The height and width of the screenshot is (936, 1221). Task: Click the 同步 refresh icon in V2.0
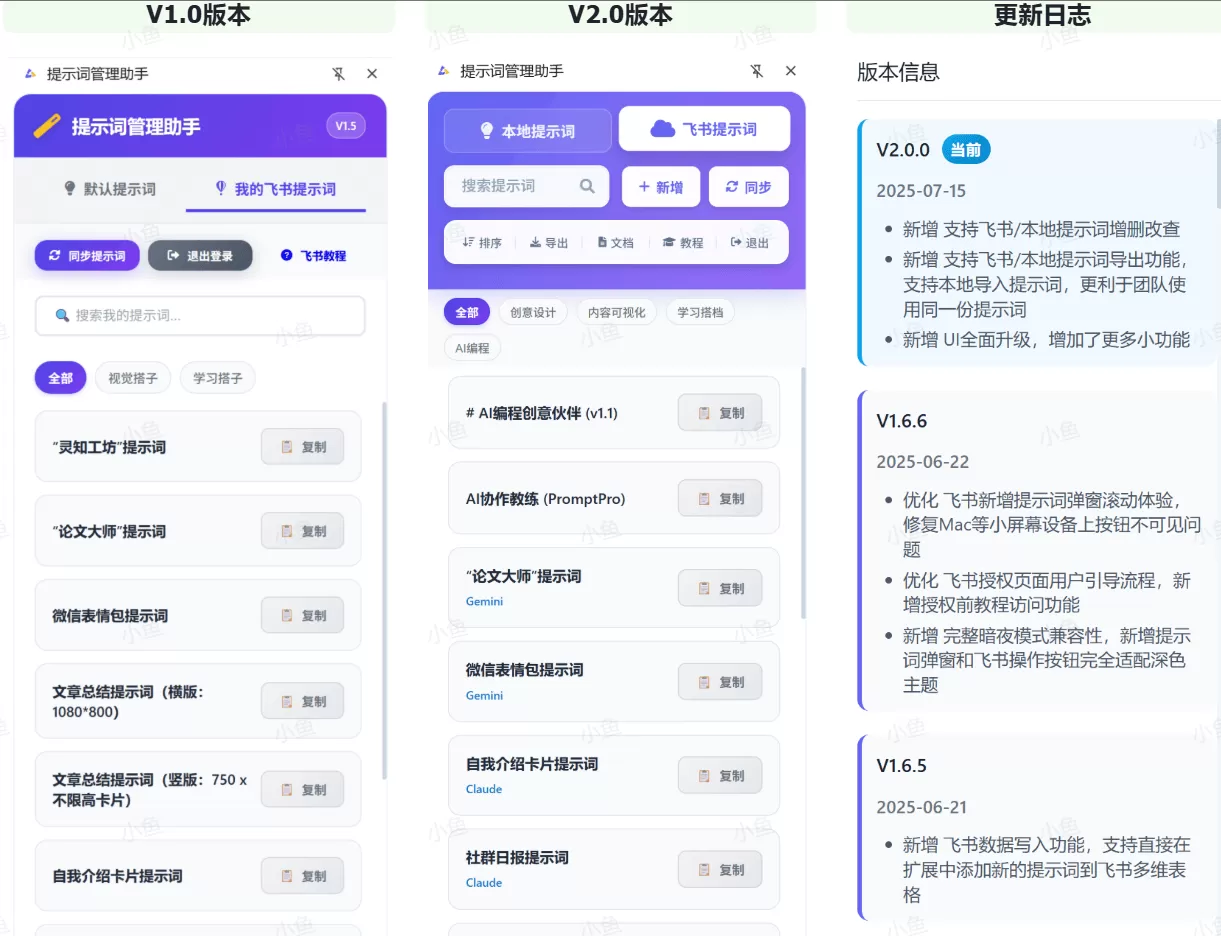[x=733, y=186]
